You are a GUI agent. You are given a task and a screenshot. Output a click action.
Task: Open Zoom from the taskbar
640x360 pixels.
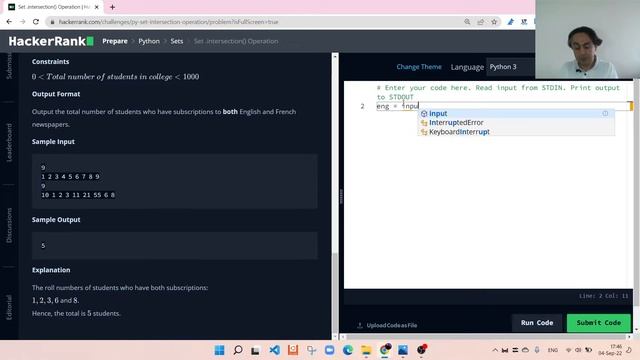(329, 350)
